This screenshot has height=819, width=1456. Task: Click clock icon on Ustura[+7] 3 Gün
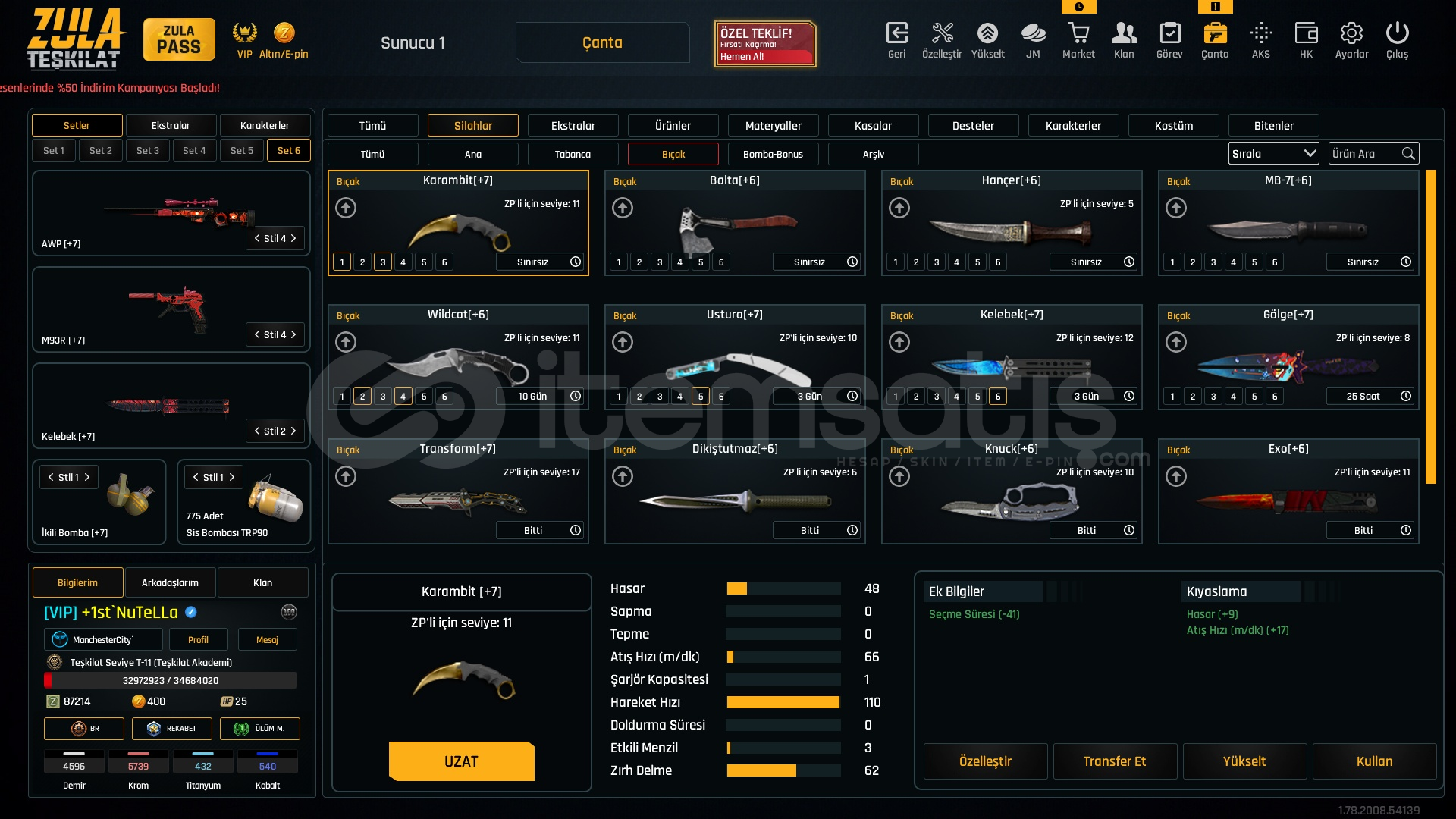click(852, 396)
